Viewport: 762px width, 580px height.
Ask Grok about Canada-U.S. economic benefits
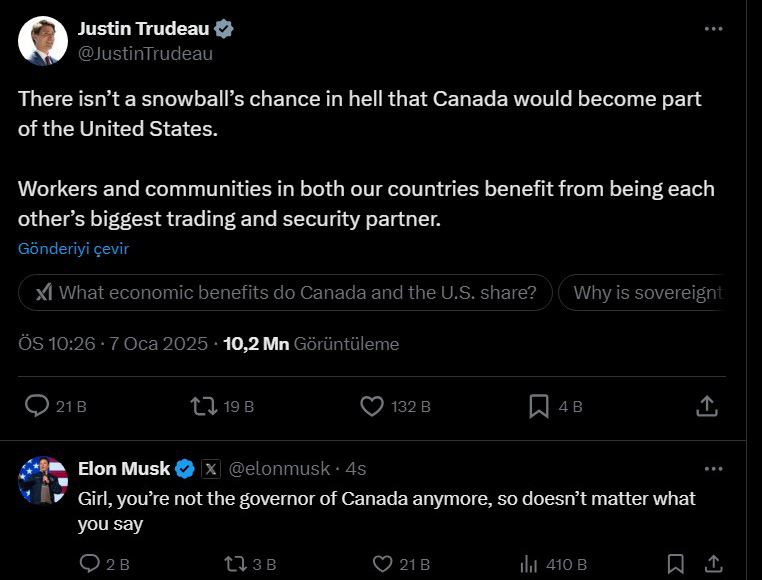click(285, 293)
